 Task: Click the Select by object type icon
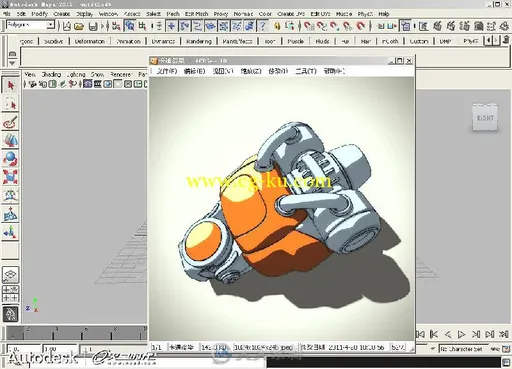click(129, 26)
